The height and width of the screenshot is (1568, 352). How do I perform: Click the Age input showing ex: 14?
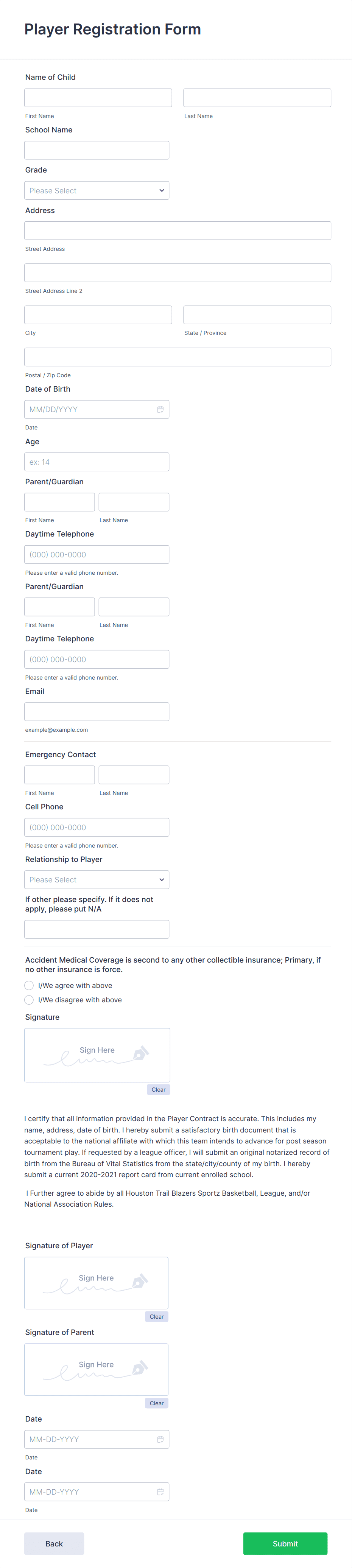(96, 461)
